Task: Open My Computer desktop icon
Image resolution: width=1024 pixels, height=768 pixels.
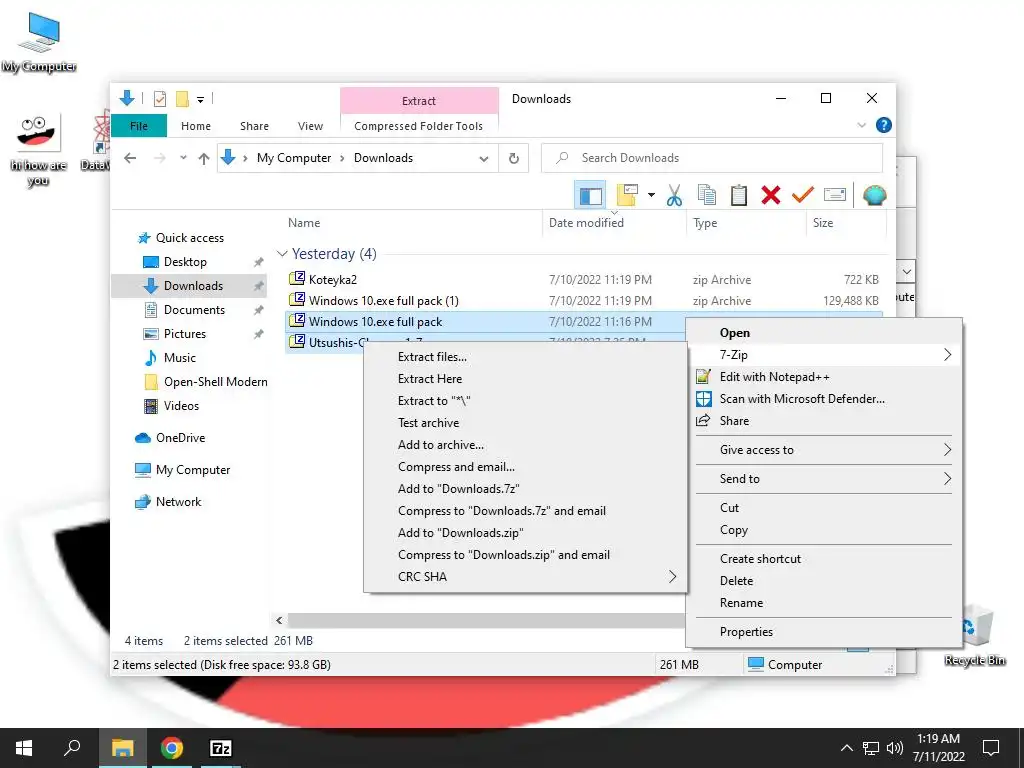Action: pos(39,43)
